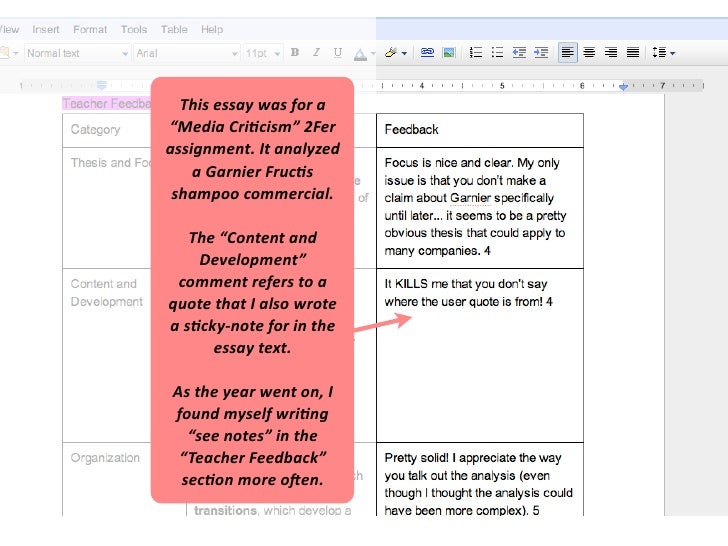This screenshot has width=728, height=546.
Task: Open the Table menu
Action: click(174, 29)
